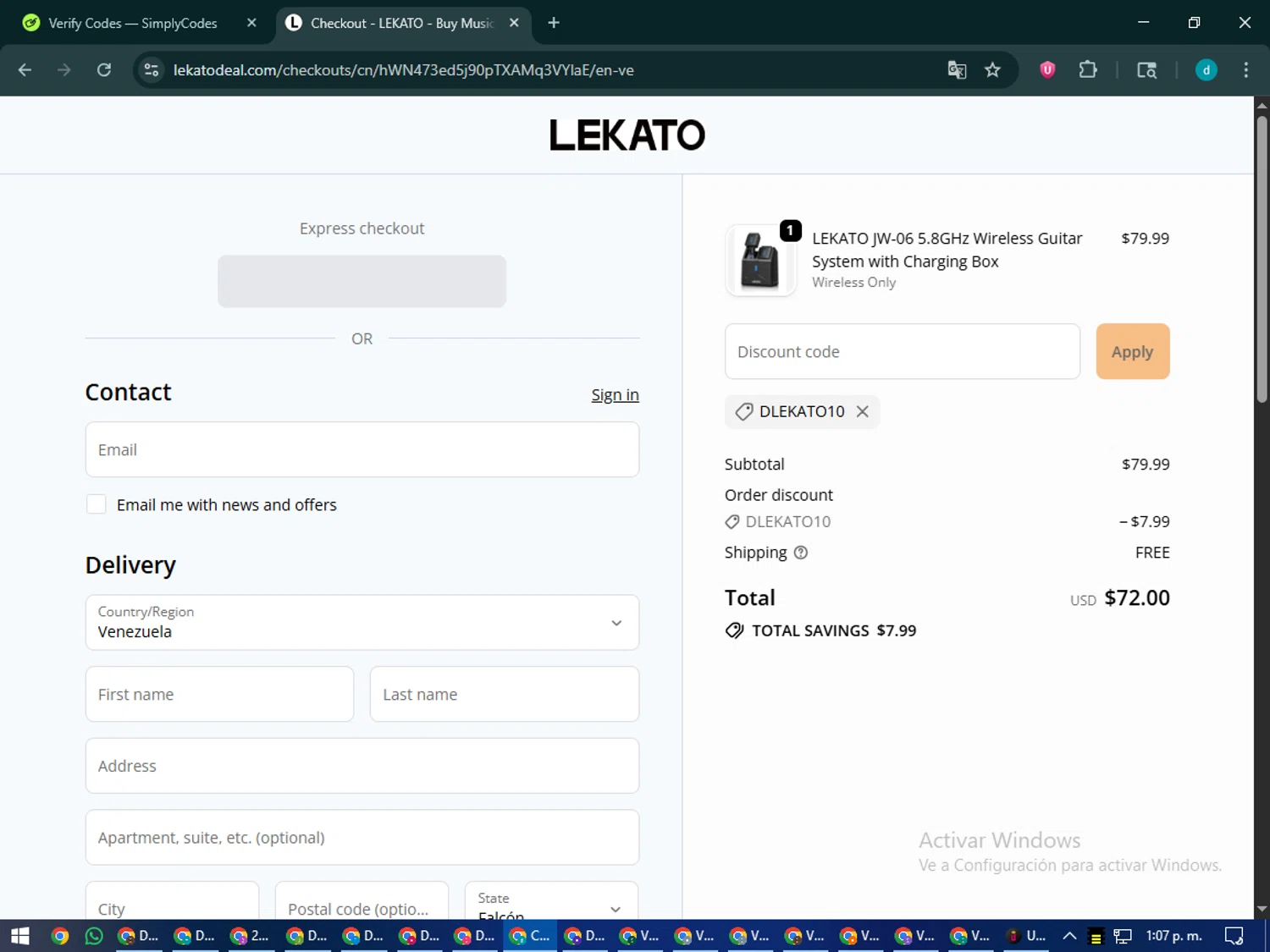Open the translate page icon

957,70
